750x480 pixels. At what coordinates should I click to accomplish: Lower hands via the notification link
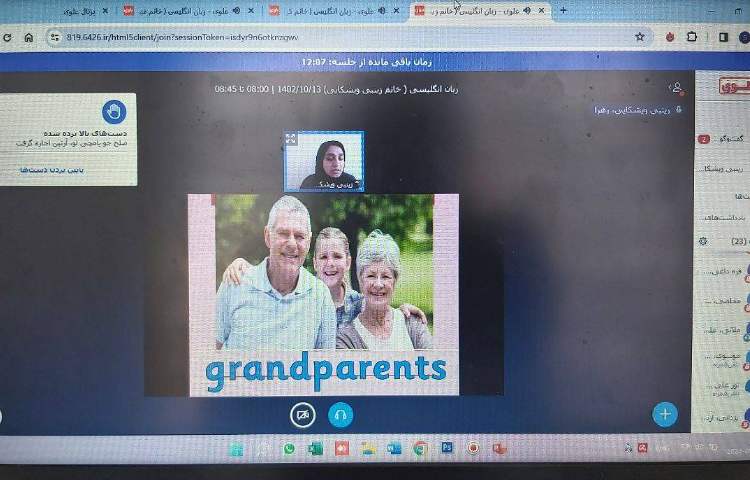pyautogui.click(x=40, y=170)
